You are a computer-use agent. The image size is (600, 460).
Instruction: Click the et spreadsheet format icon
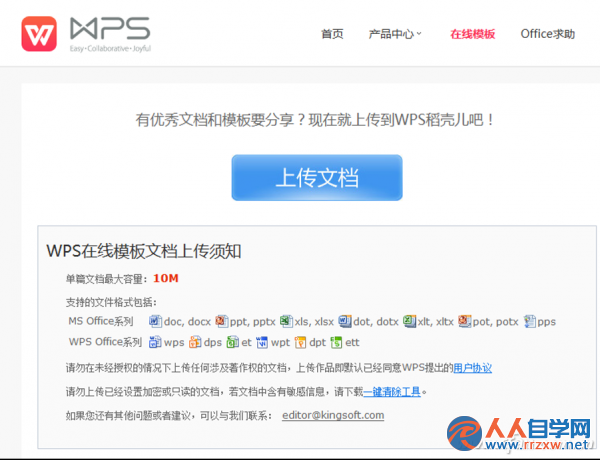tap(233, 342)
